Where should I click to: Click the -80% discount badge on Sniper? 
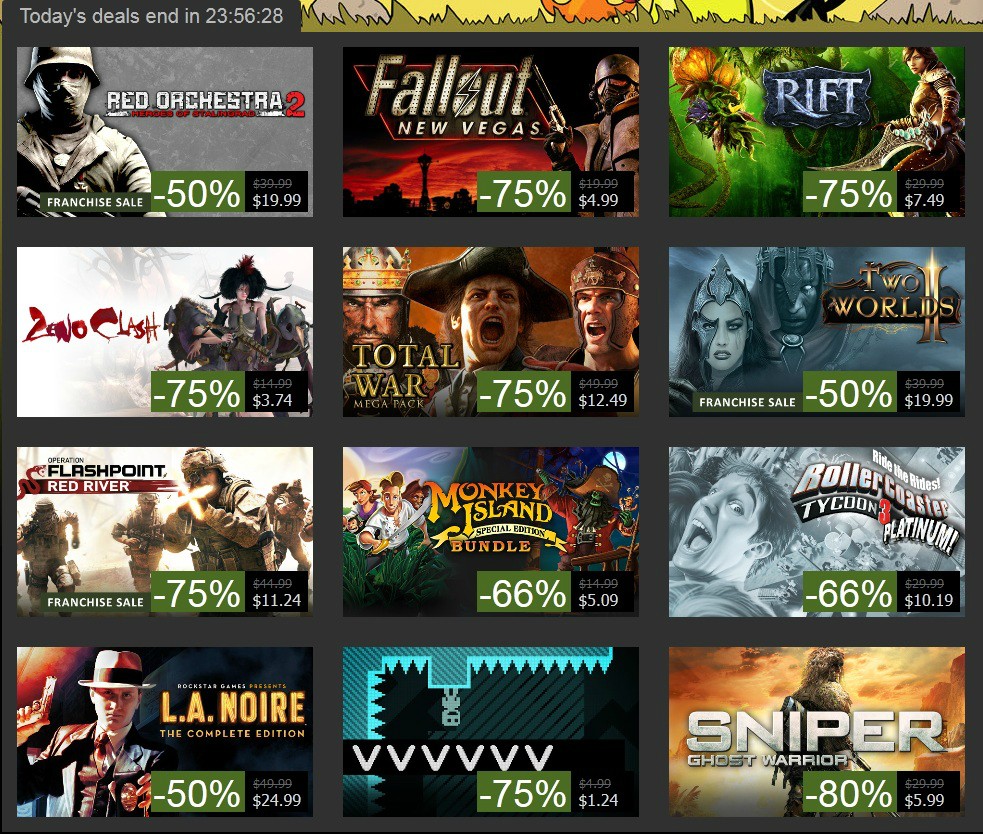click(x=849, y=792)
